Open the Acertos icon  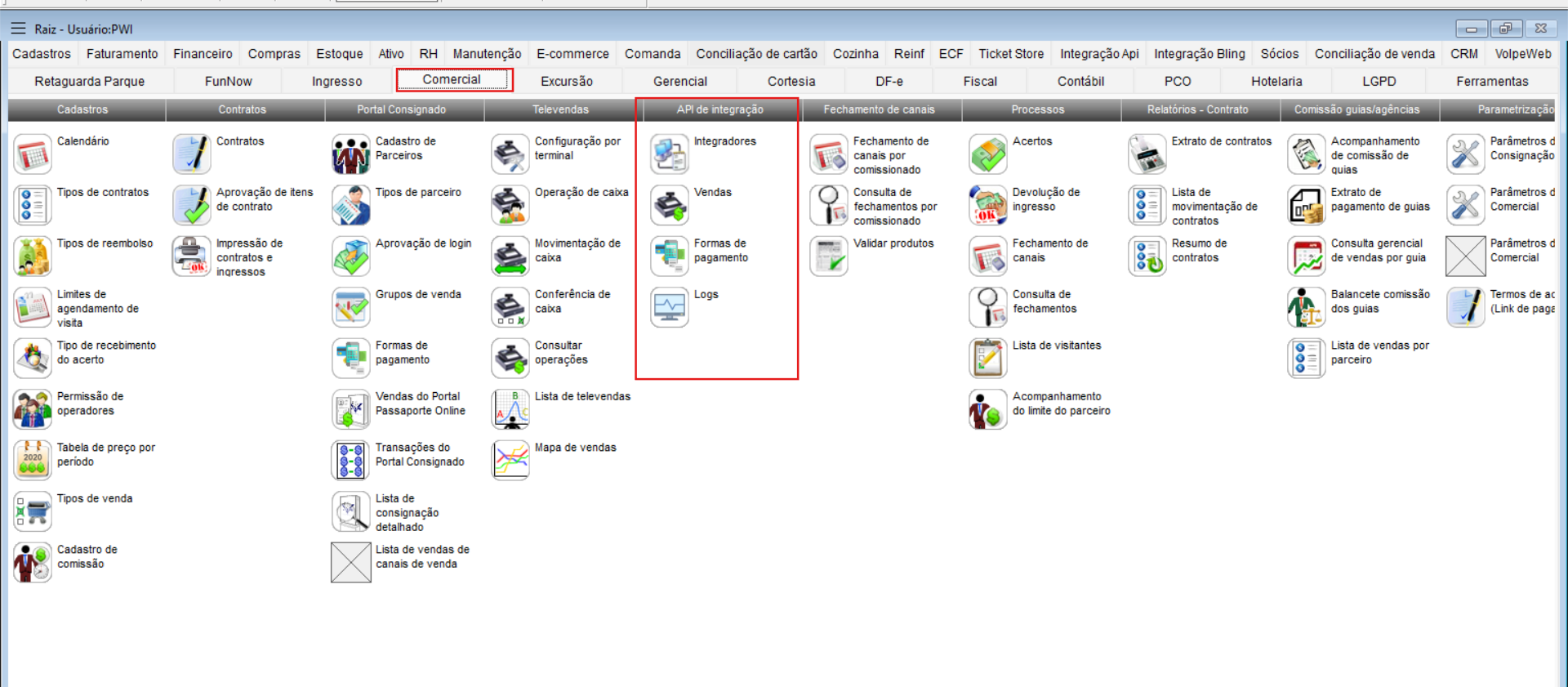coord(988,154)
